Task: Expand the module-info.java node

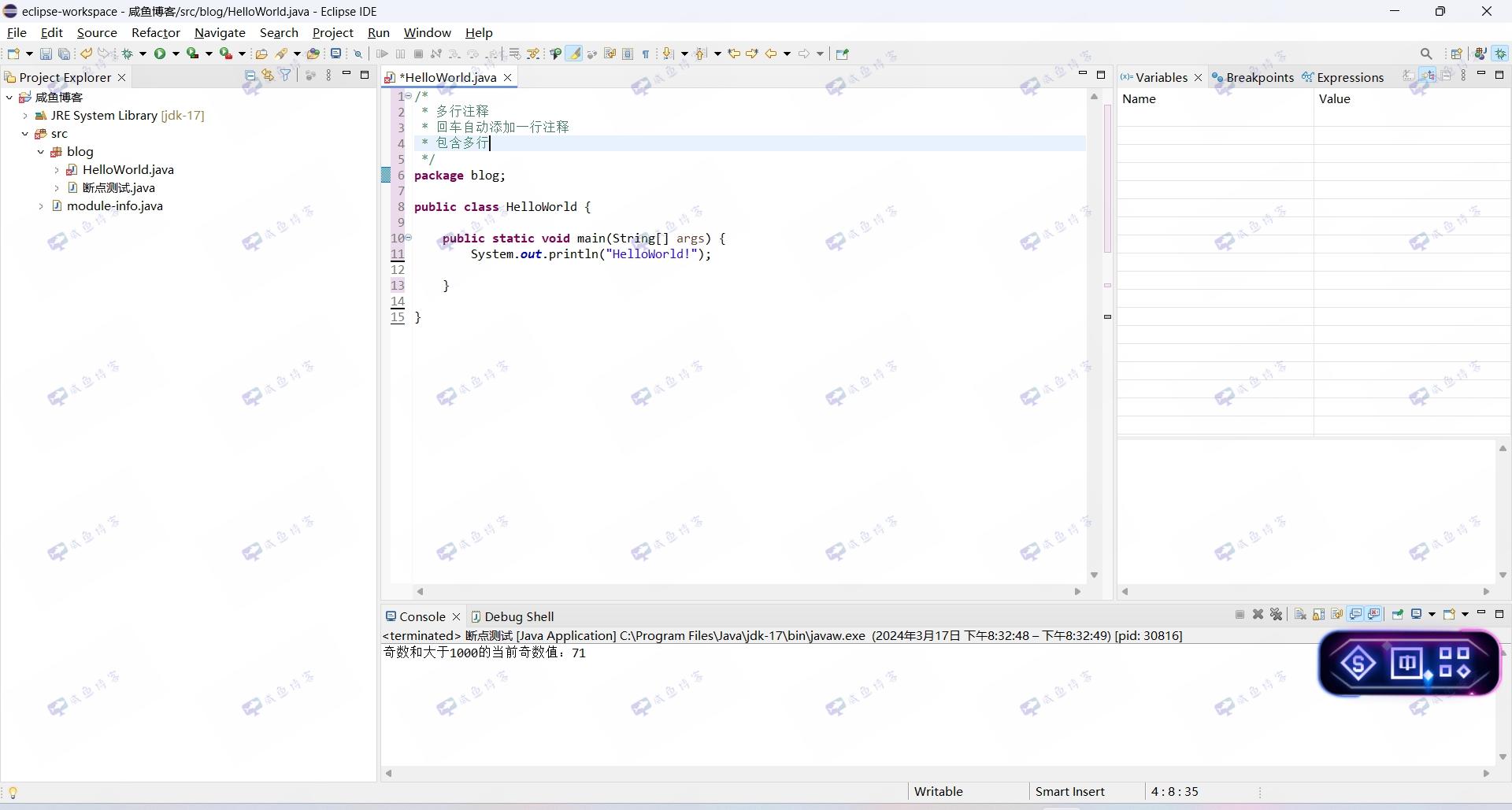Action: point(40,206)
